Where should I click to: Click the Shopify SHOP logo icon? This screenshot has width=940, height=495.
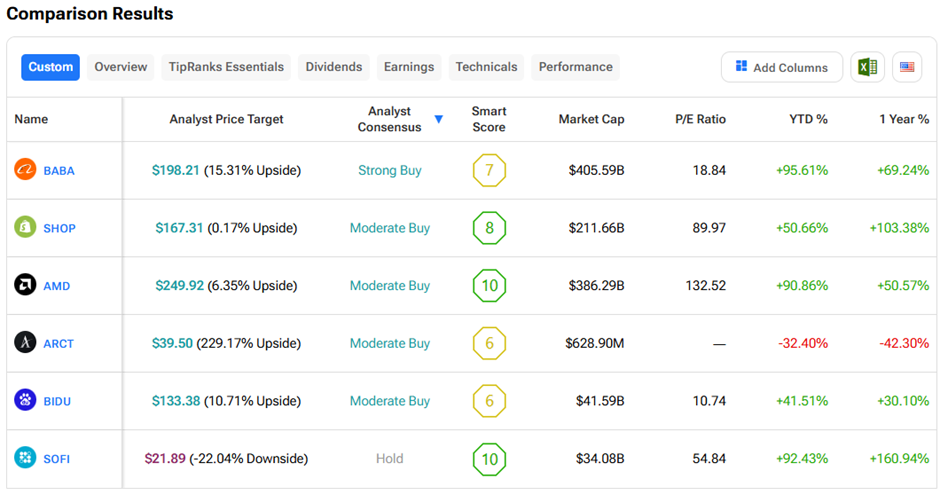[x=25, y=228]
